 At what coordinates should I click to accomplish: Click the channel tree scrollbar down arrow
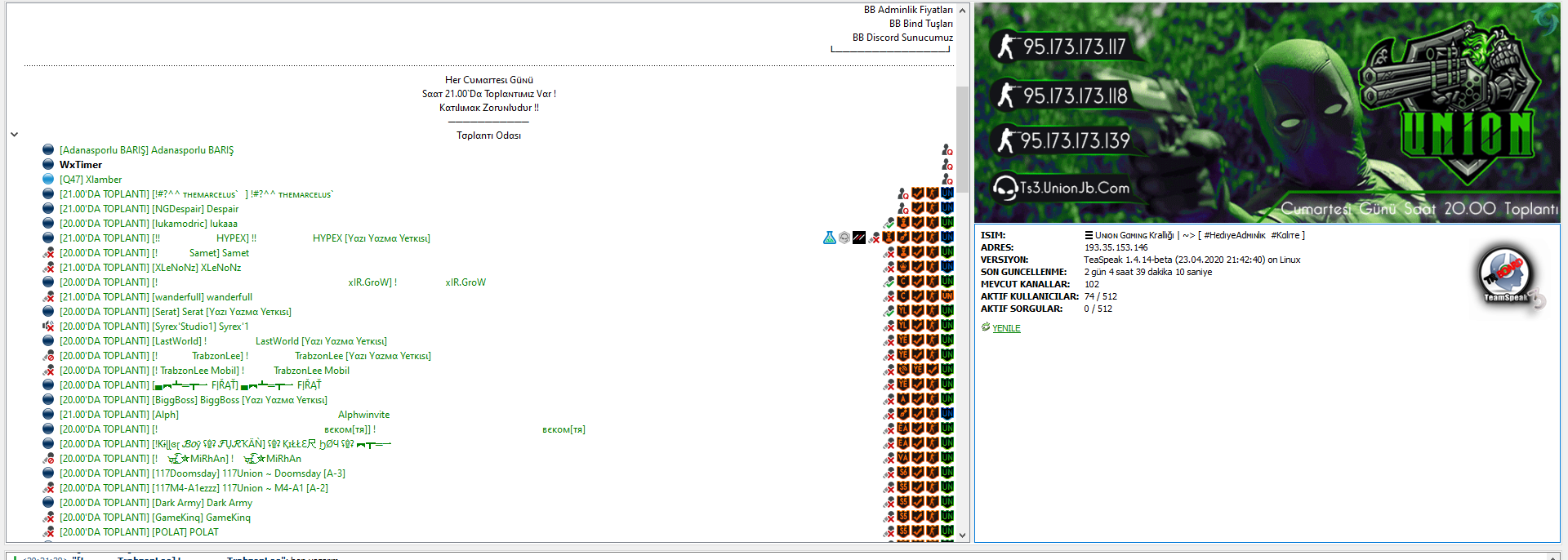pos(962,536)
